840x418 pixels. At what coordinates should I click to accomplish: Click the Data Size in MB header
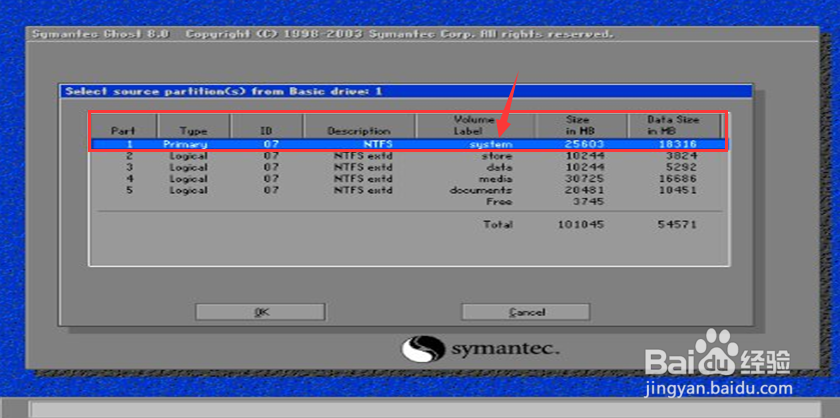point(674,126)
